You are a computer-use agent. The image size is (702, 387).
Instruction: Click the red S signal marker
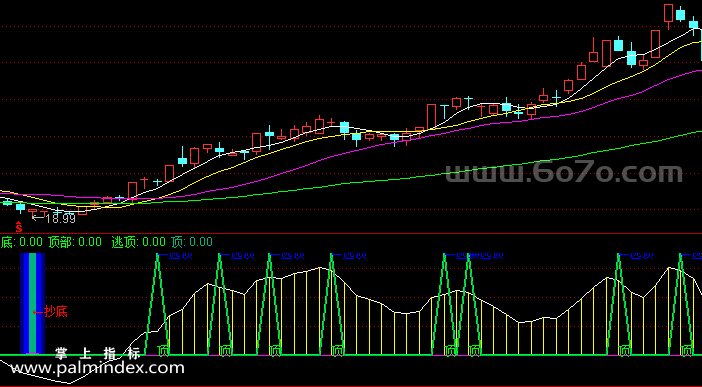pos(19,227)
